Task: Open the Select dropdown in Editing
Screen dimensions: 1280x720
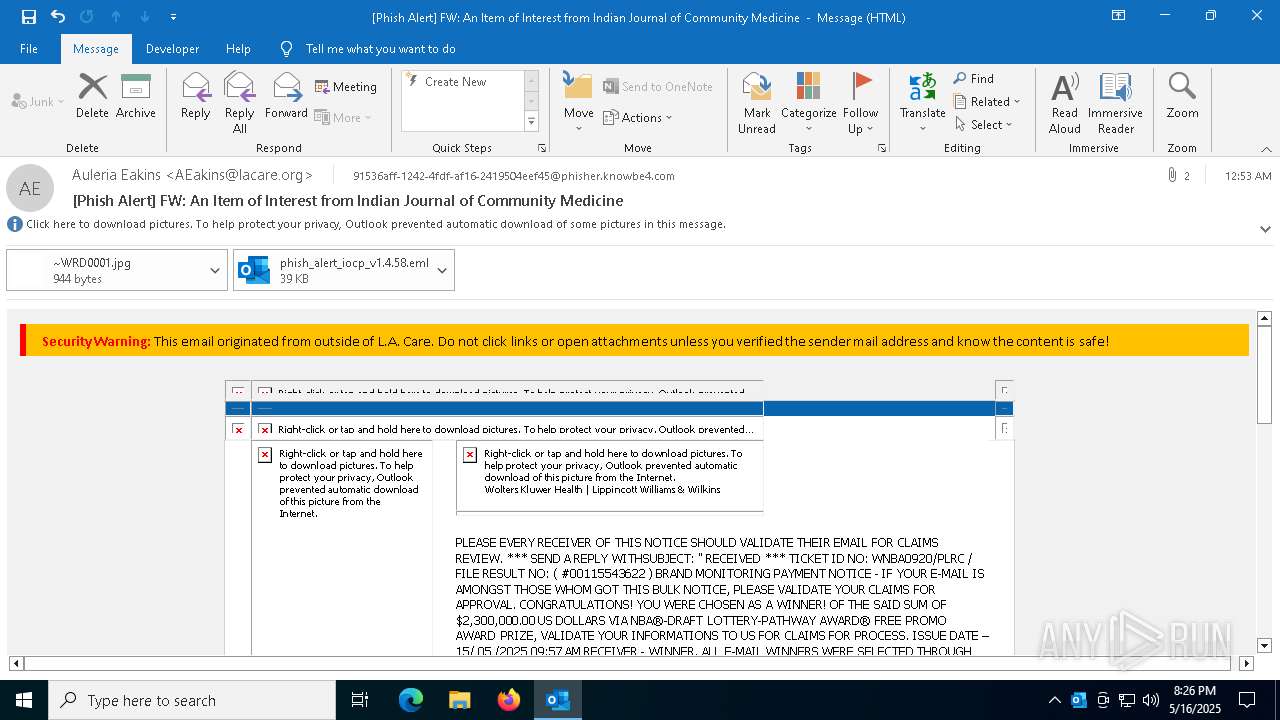Action: click(x=984, y=125)
